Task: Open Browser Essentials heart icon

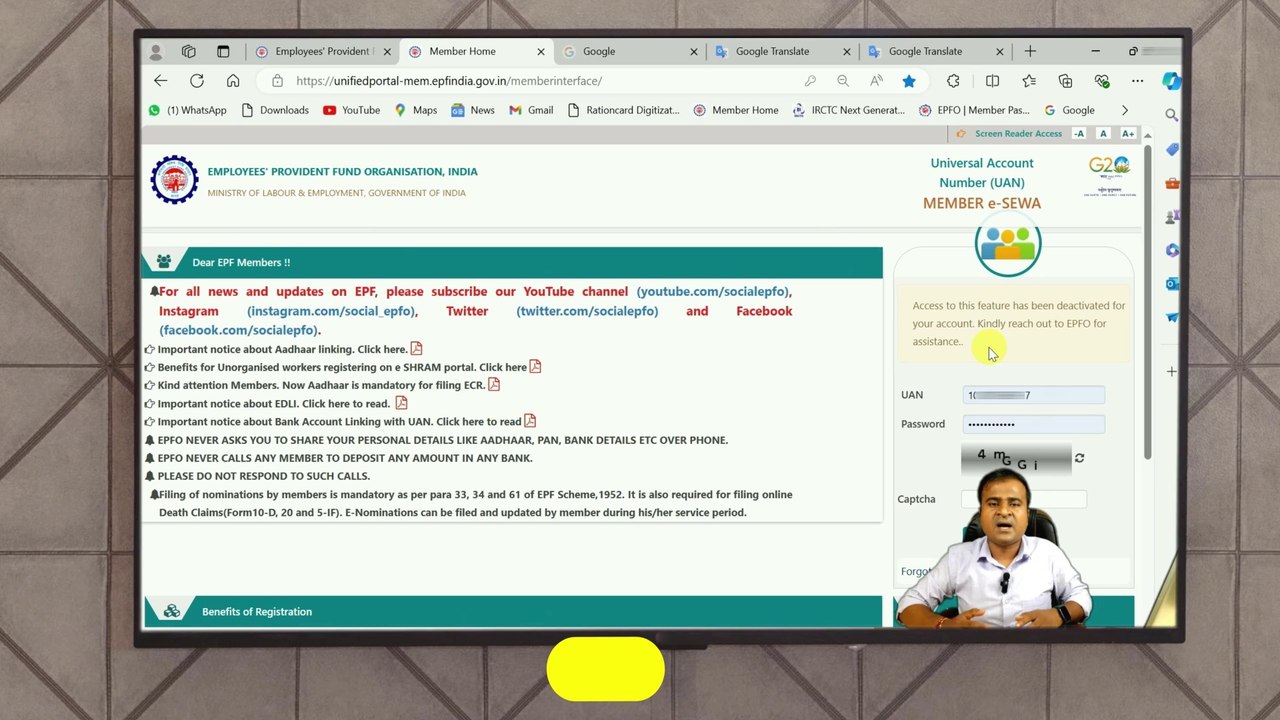Action: pos(1102,81)
